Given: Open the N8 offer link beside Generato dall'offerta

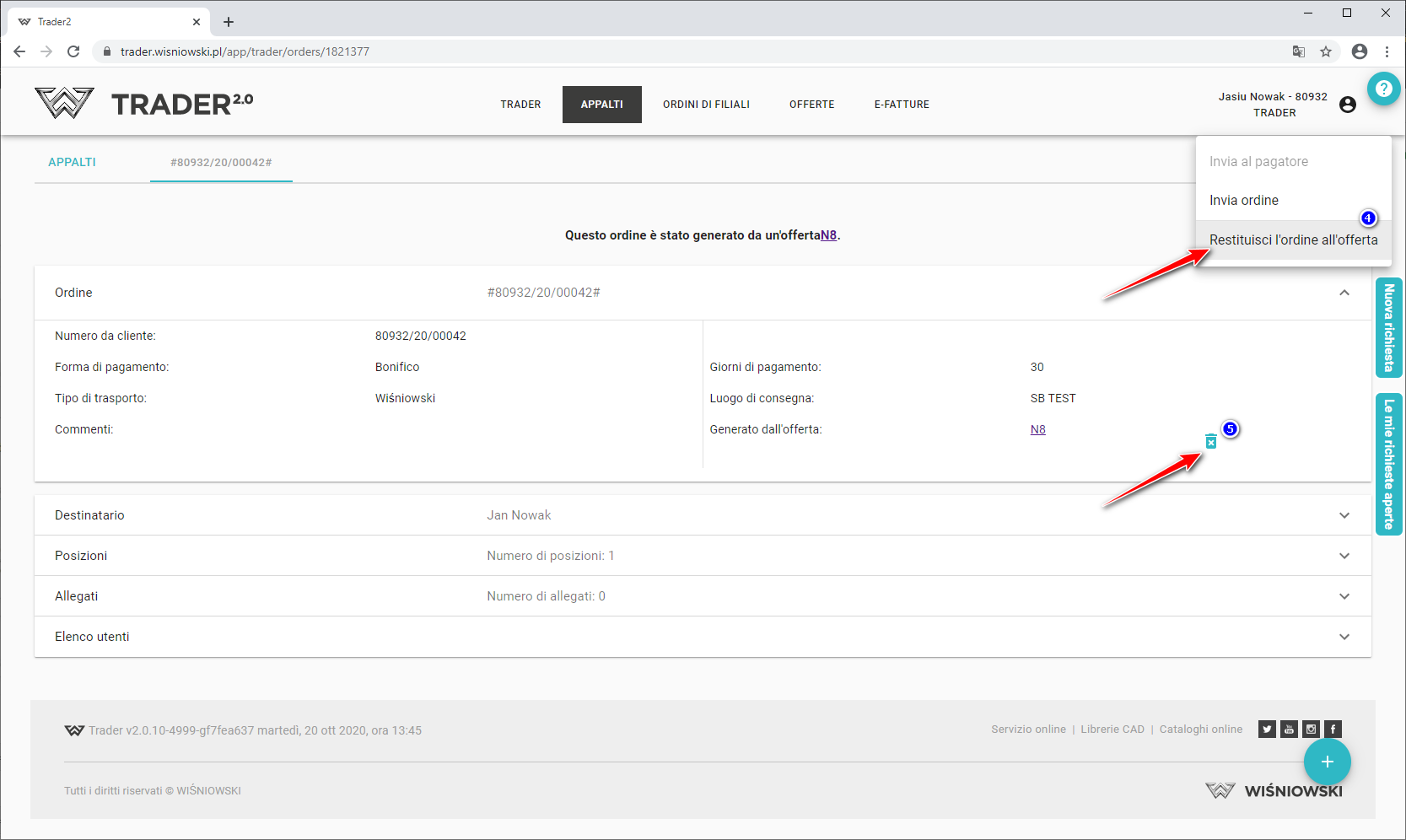Looking at the screenshot, I should (x=1037, y=429).
